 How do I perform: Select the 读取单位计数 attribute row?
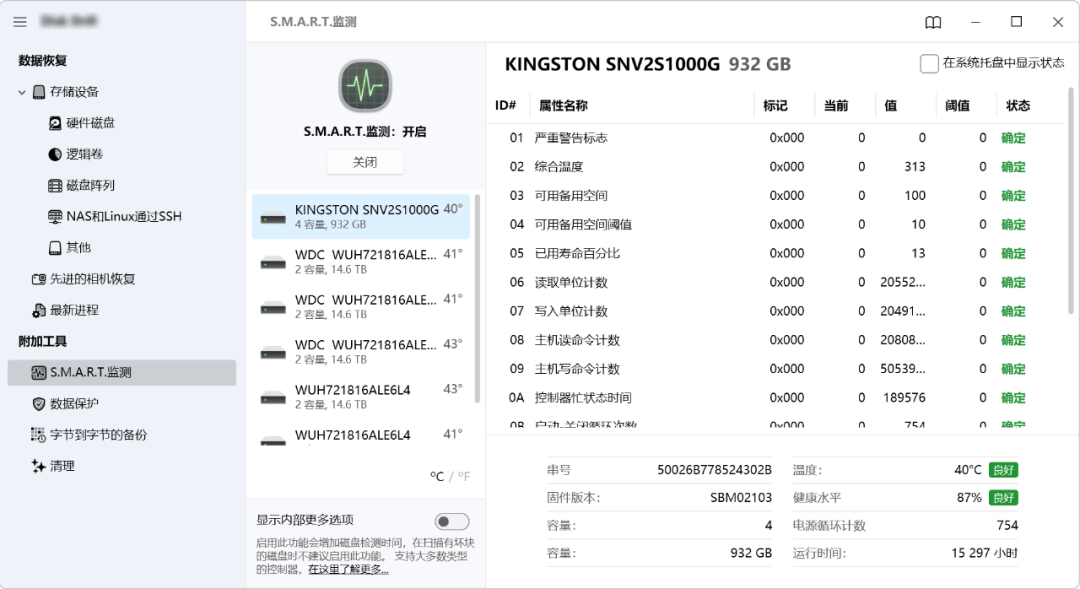tap(777, 282)
